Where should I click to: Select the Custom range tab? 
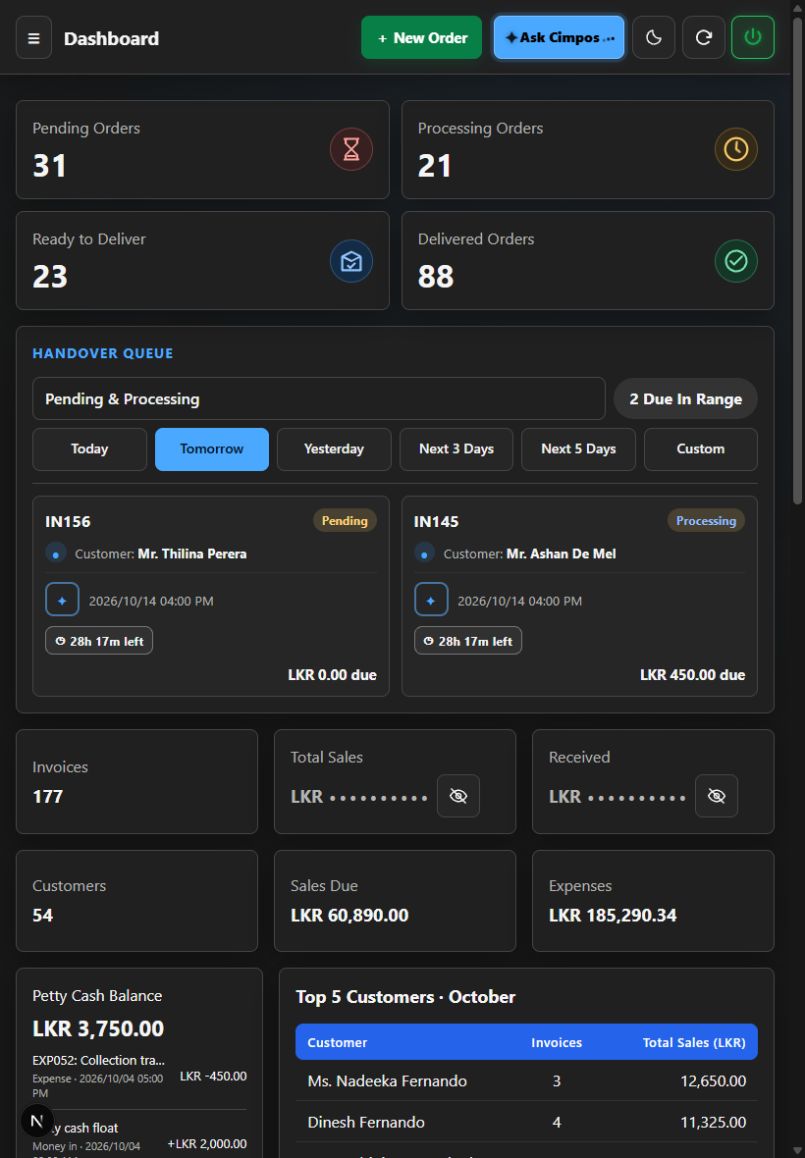tap(701, 449)
